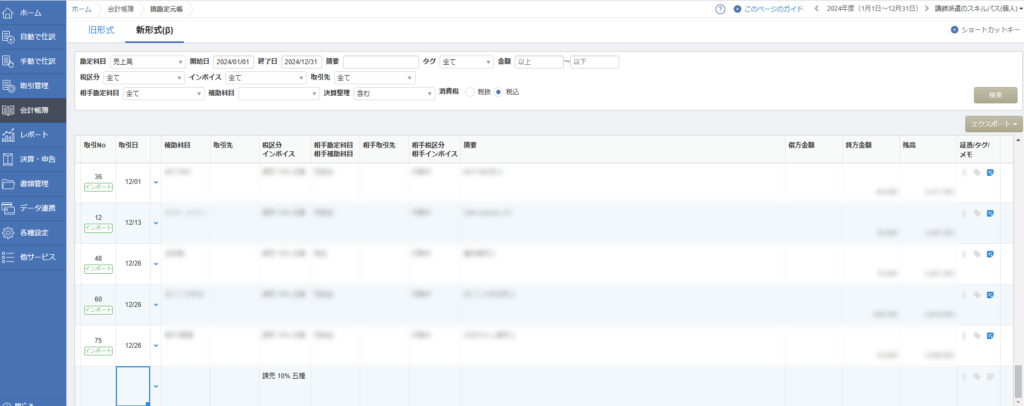Click tag icon on transaction 12 row
The image size is (1024, 406).
click(977, 213)
